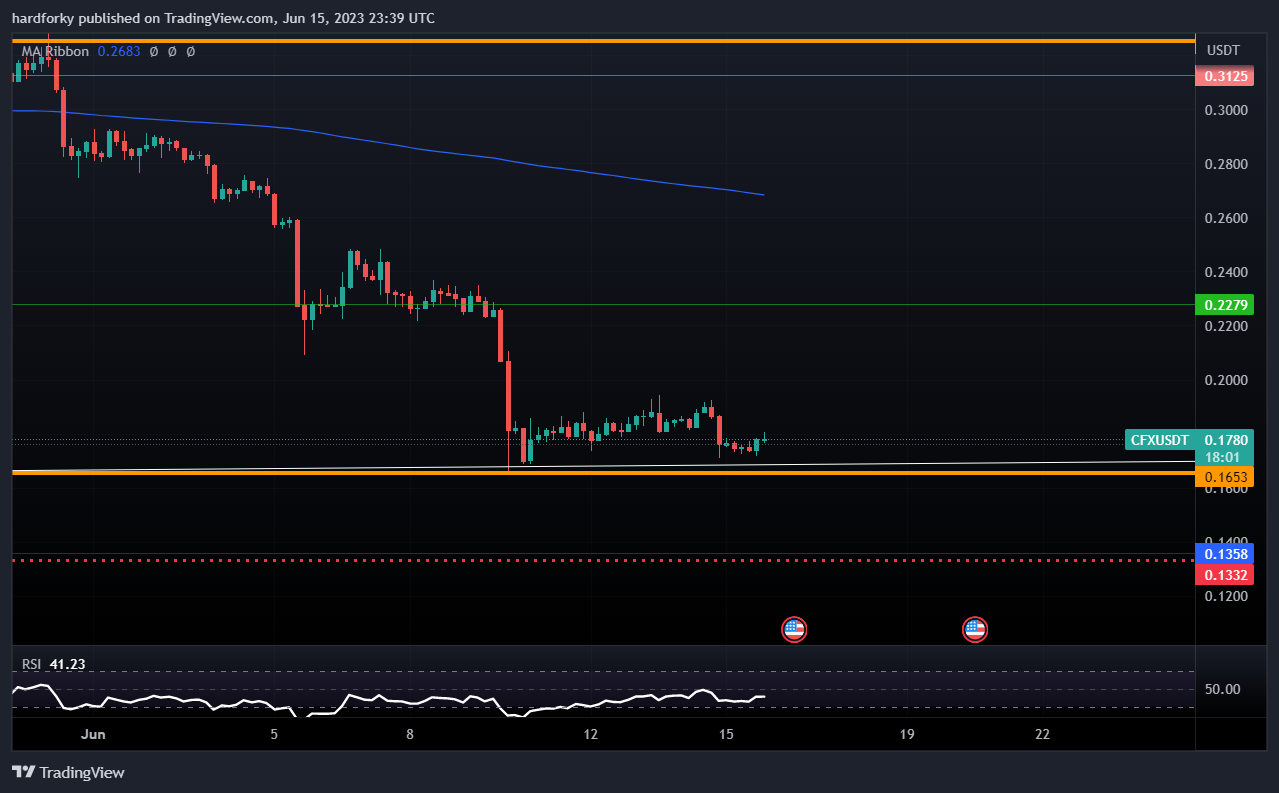
Task: Click the CFXUSDT 0.1780 current price label
Action: coord(1188,440)
